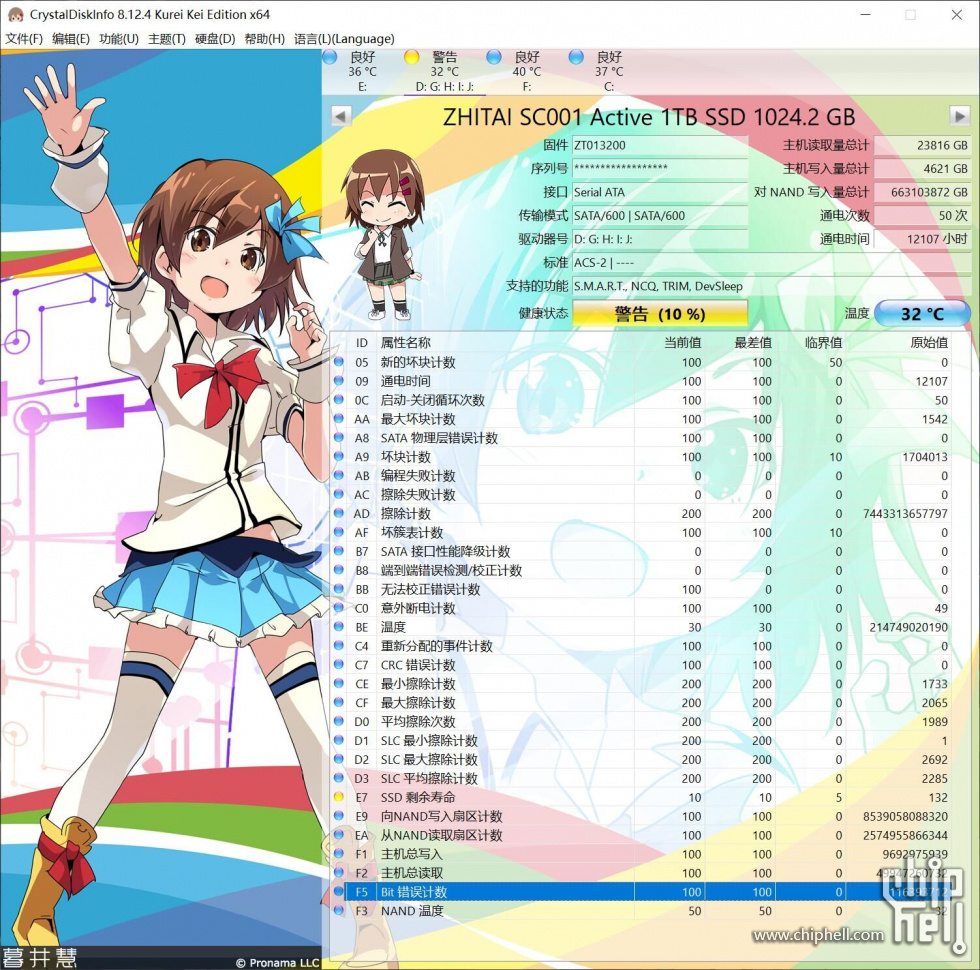Click the 32 °C temperature button
The width and height of the screenshot is (980, 970).
coord(922,313)
